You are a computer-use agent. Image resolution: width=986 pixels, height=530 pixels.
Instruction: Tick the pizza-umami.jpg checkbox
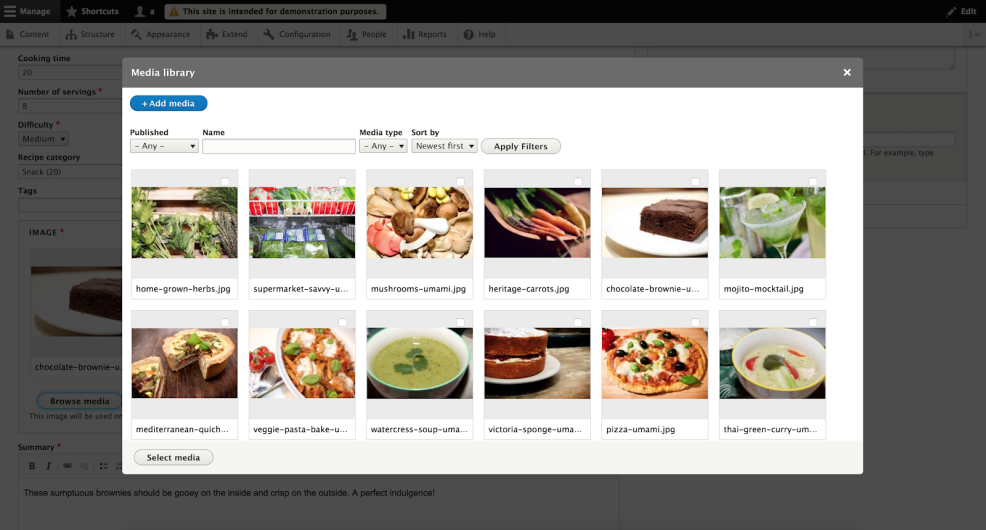tap(695, 322)
